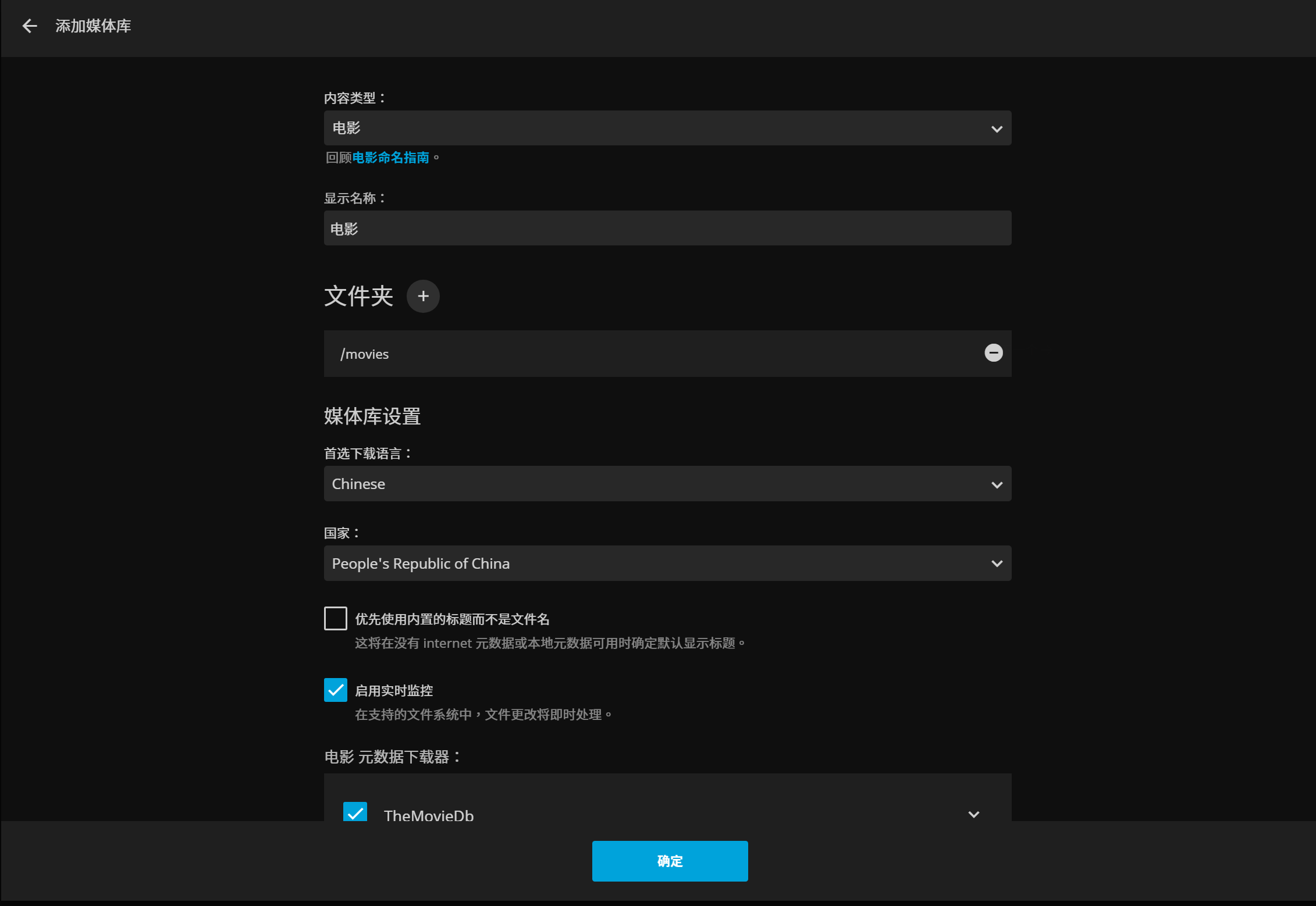This screenshot has height=906, width=1316.
Task: Go back using the arrow icon
Action: click(x=29, y=26)
